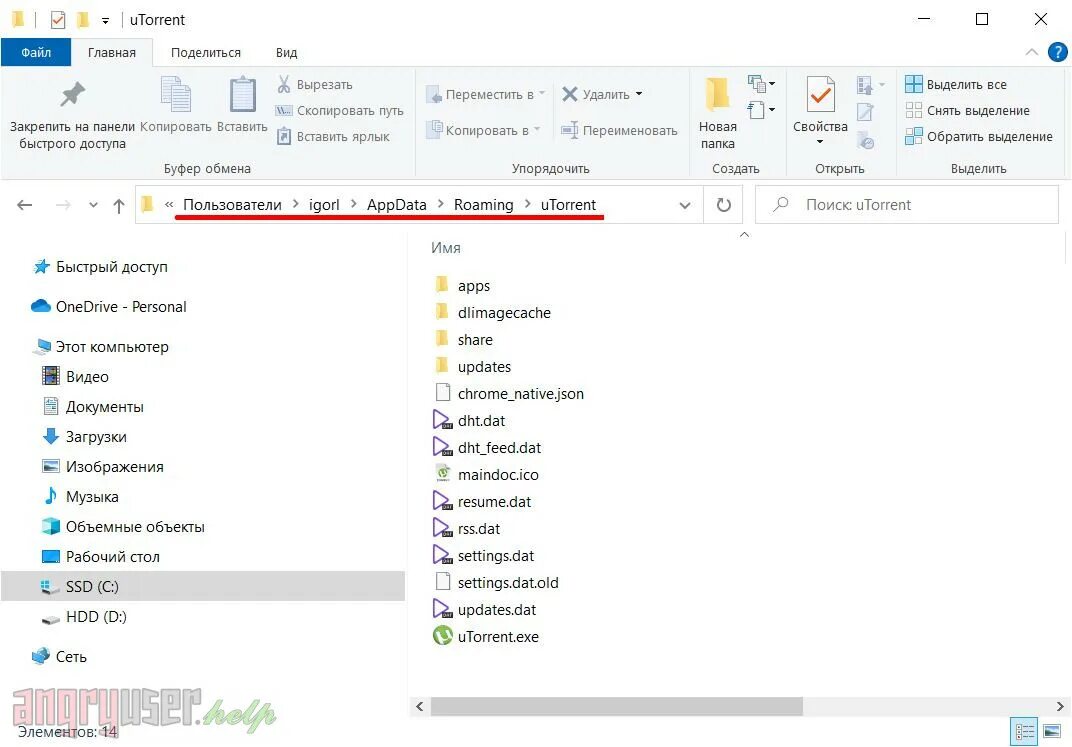Click the Edit ribbon icon
The width and height of the screenshot is (1072, 747).
coord(865,112)
